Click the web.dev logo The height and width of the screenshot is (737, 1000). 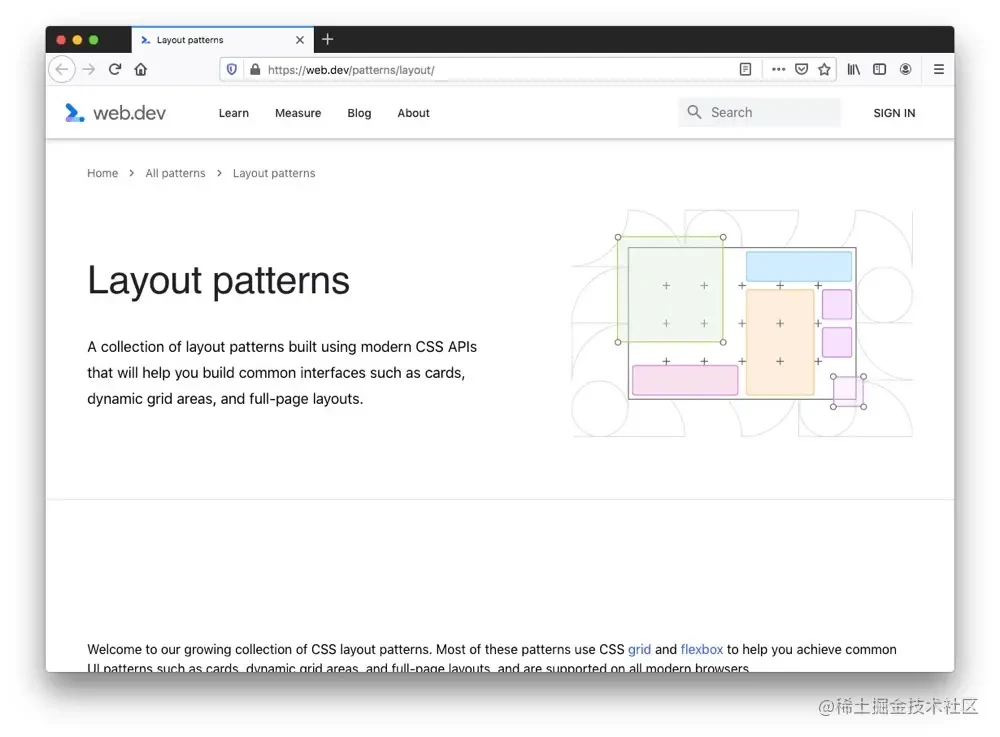click(115, 113)
